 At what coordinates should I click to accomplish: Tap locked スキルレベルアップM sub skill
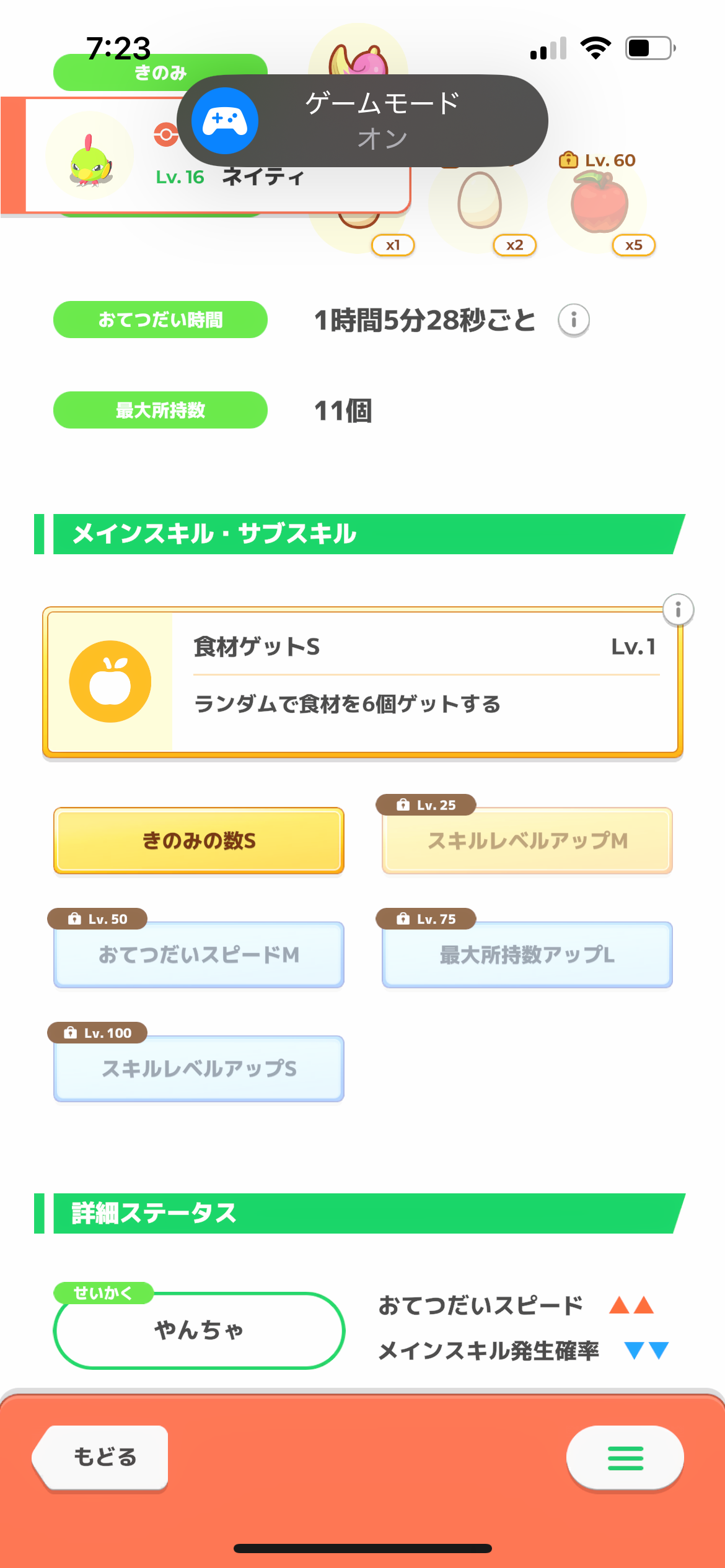point(527,840)
